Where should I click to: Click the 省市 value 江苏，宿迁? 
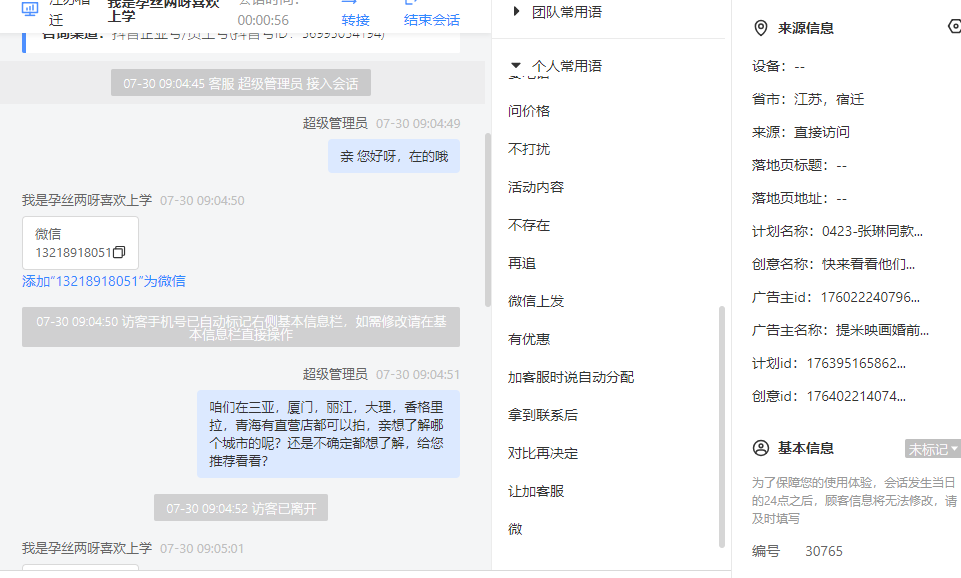tap(829, 99)
